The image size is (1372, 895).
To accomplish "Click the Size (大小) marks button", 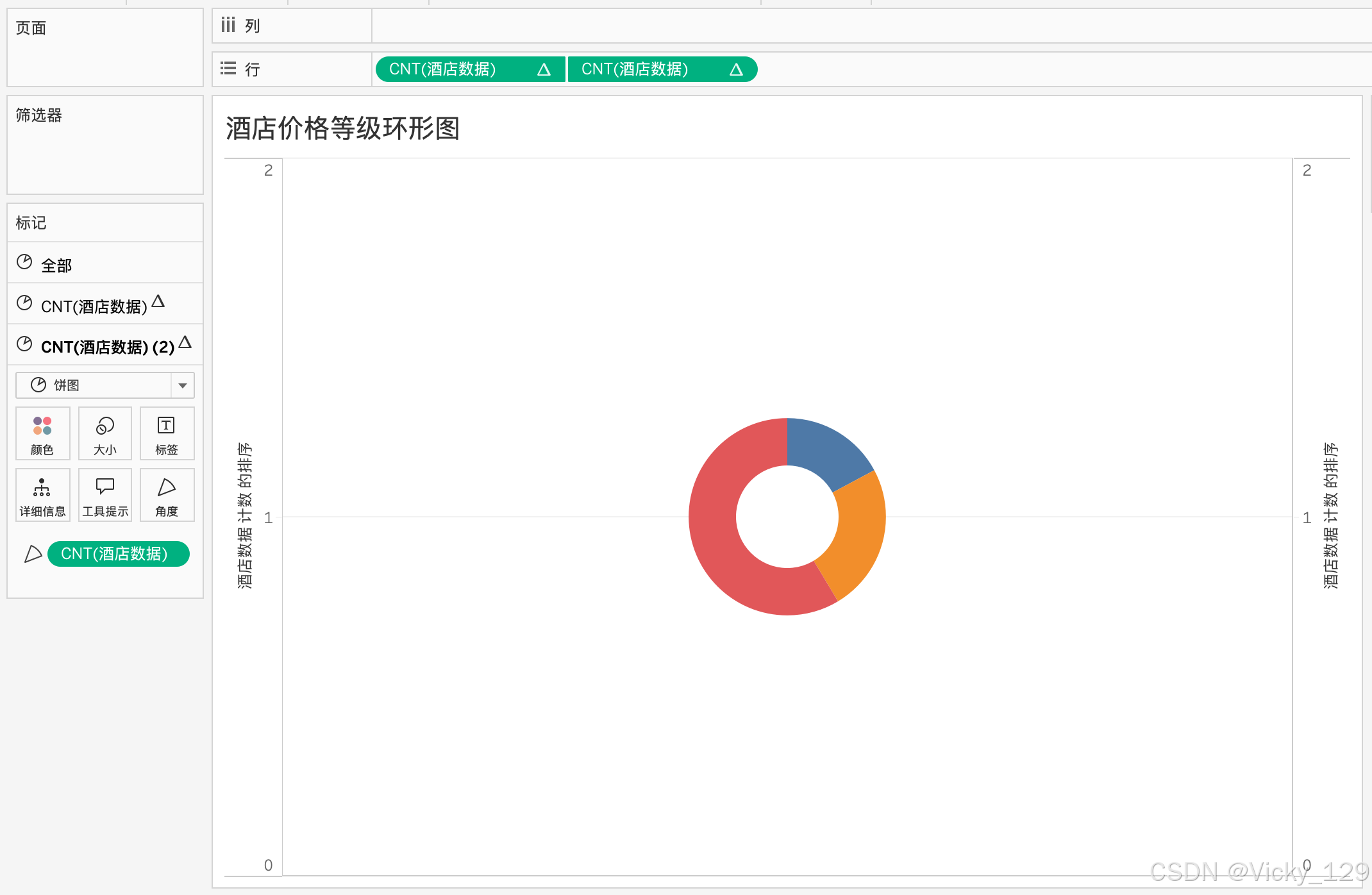I will (x=105, y=433).
